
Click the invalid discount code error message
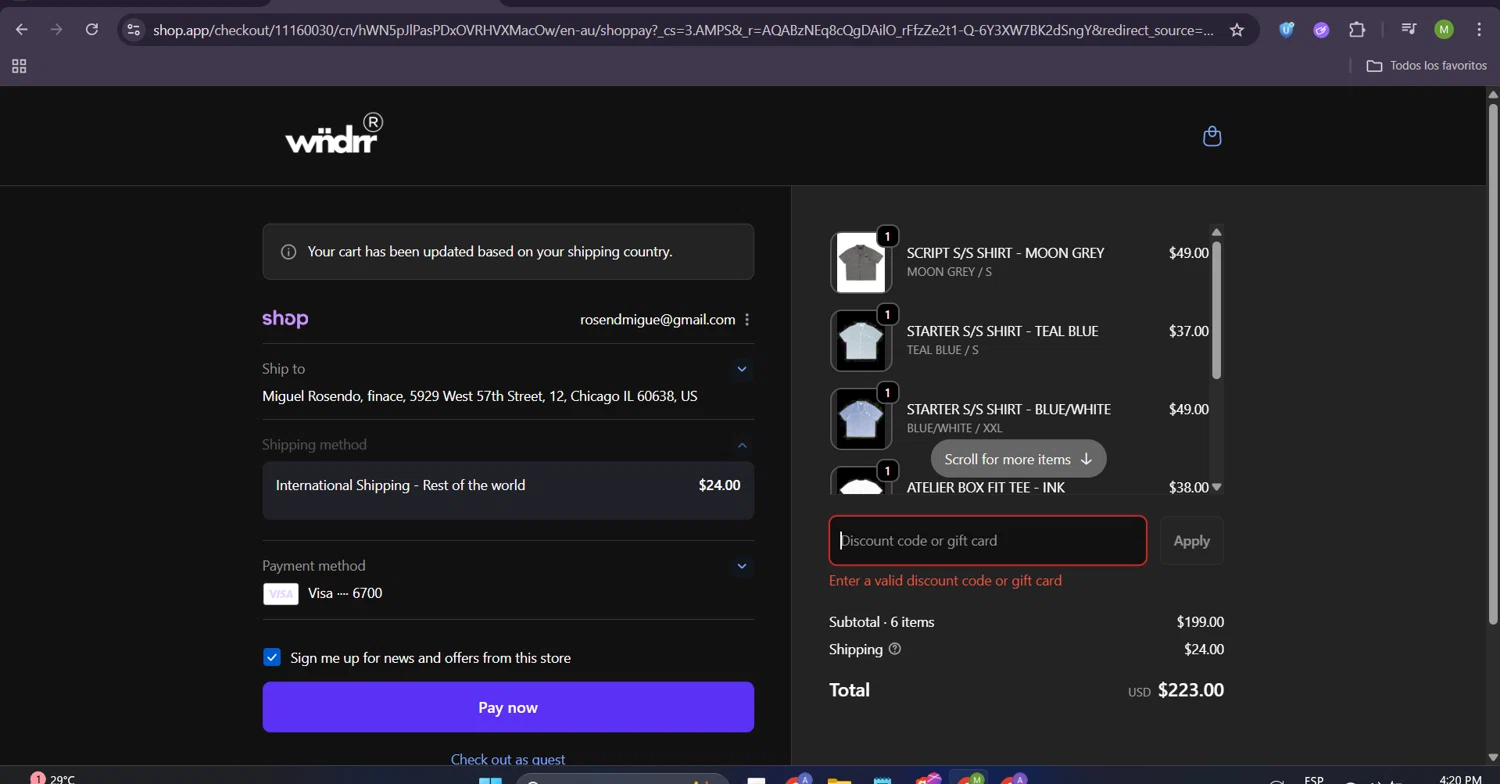[945, 580]
